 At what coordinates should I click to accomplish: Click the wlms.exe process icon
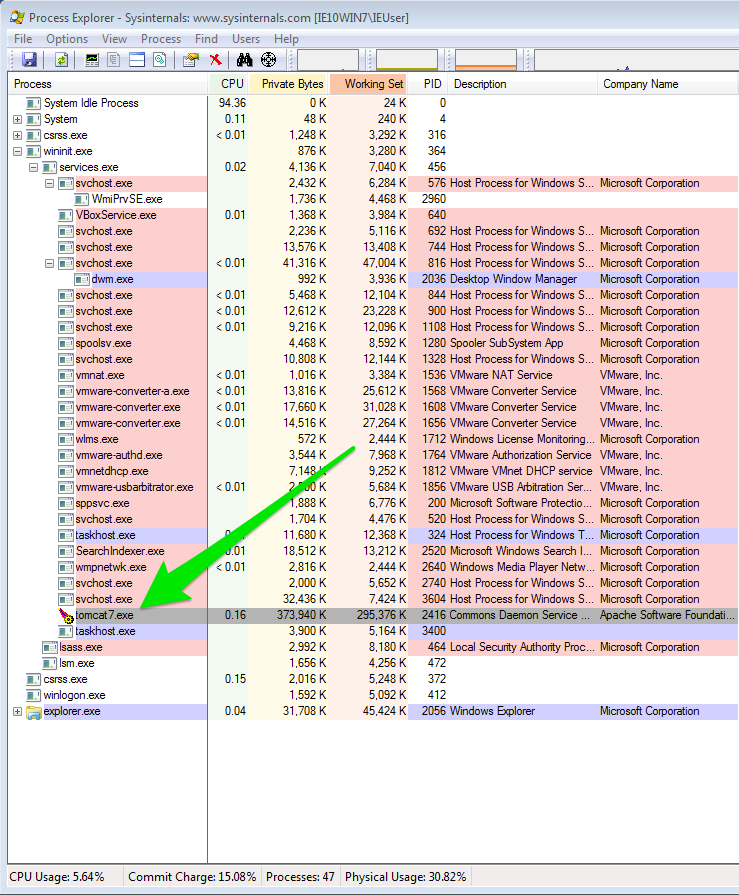(66, 440)
